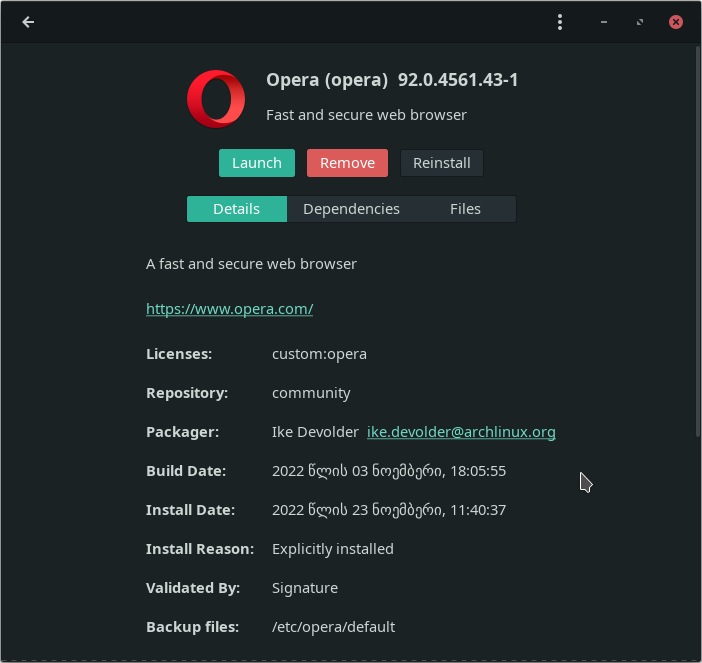
Task: Open the https://www.opera.com/ link
Action: 229,309
